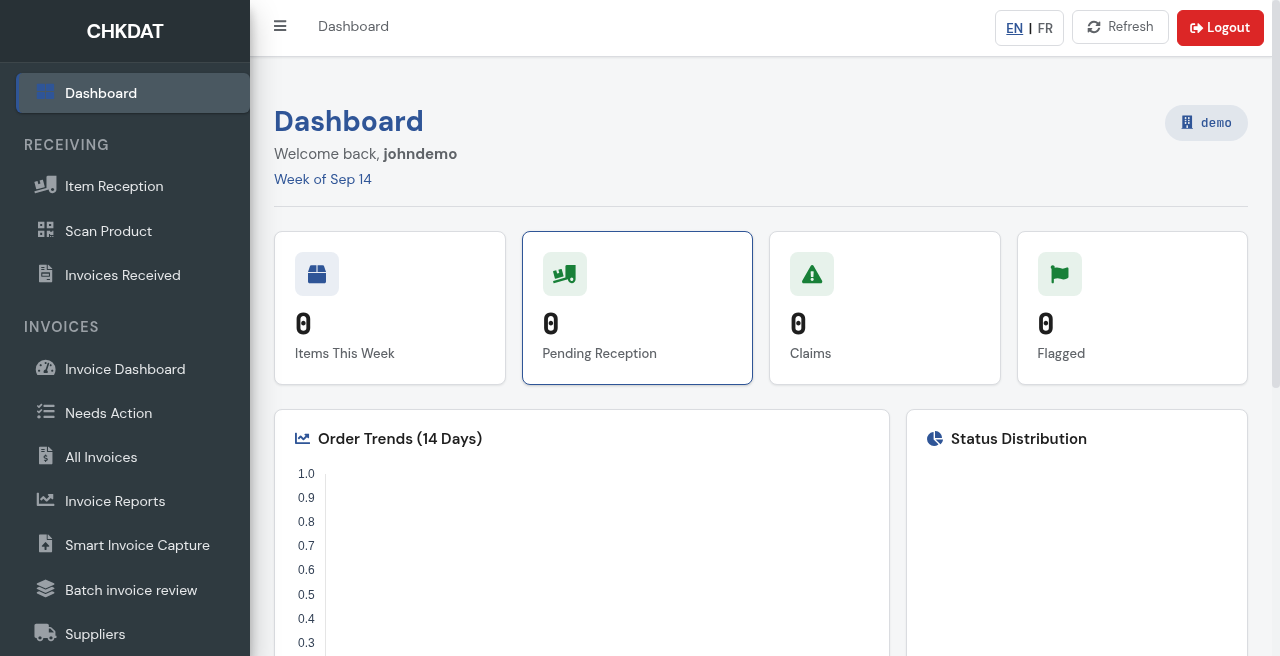Open the Flagged stat card
This screenshot has width=1280, height=656.
[x=1132, y=308]
